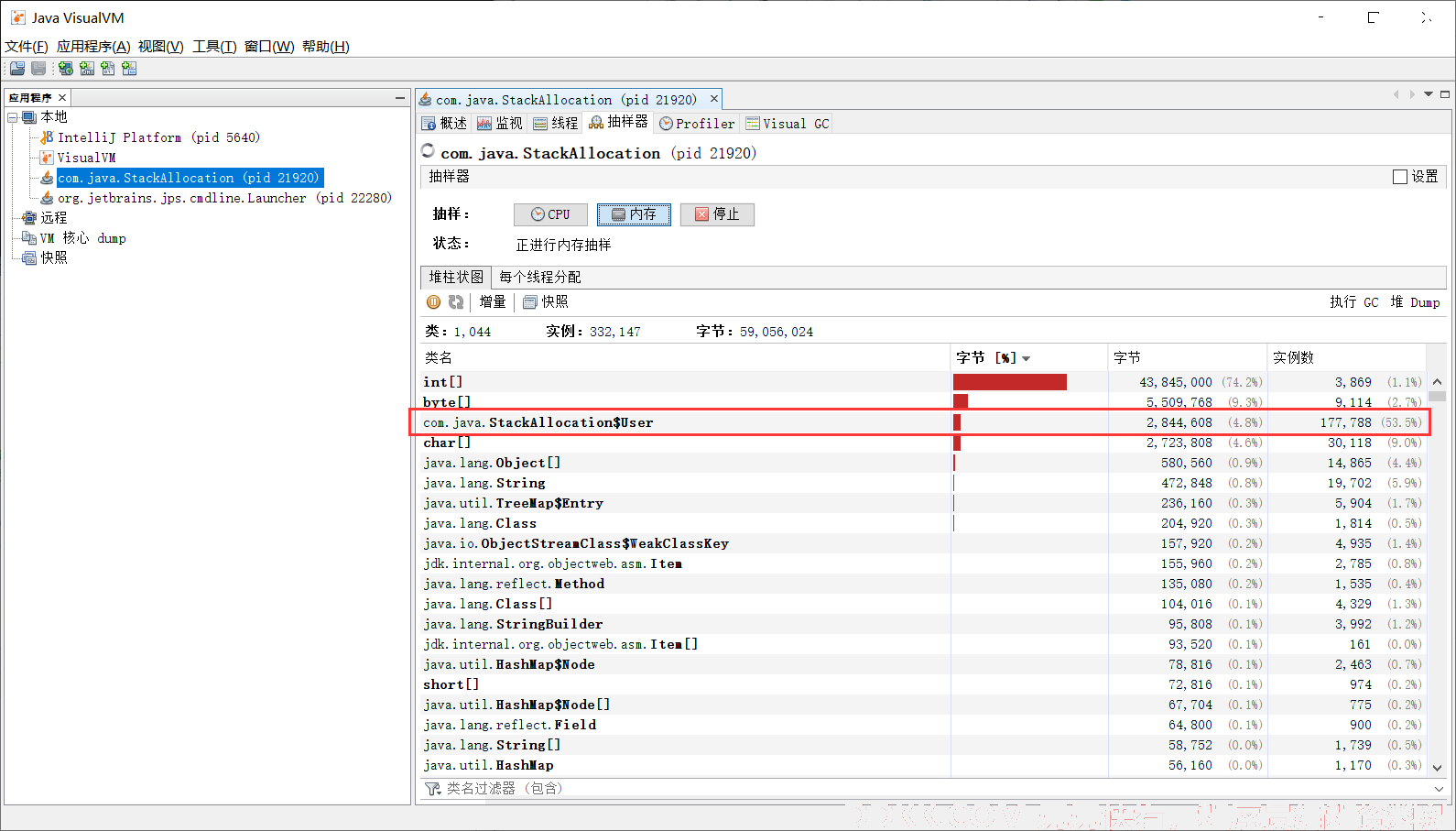Close the 应用程序 panel tab

pos(62,97)
